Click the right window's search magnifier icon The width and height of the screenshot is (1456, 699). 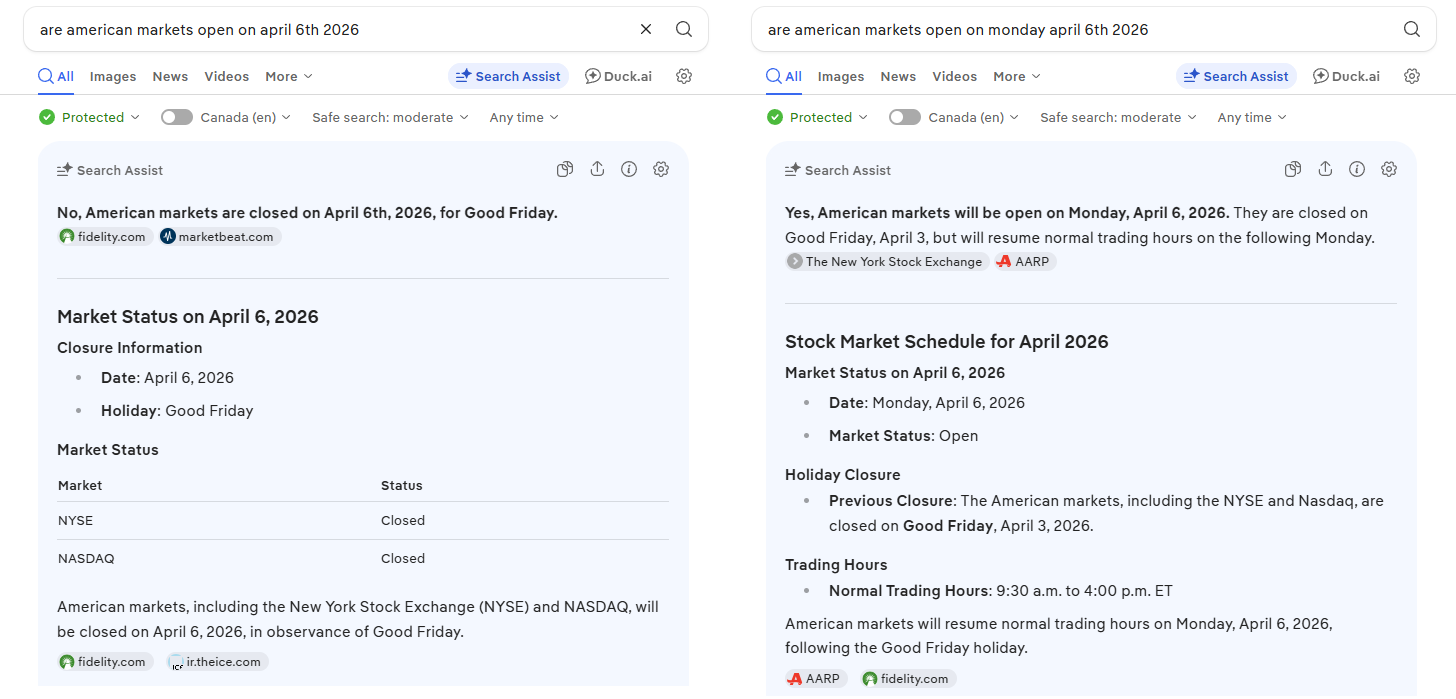[x=1412, y=29]
